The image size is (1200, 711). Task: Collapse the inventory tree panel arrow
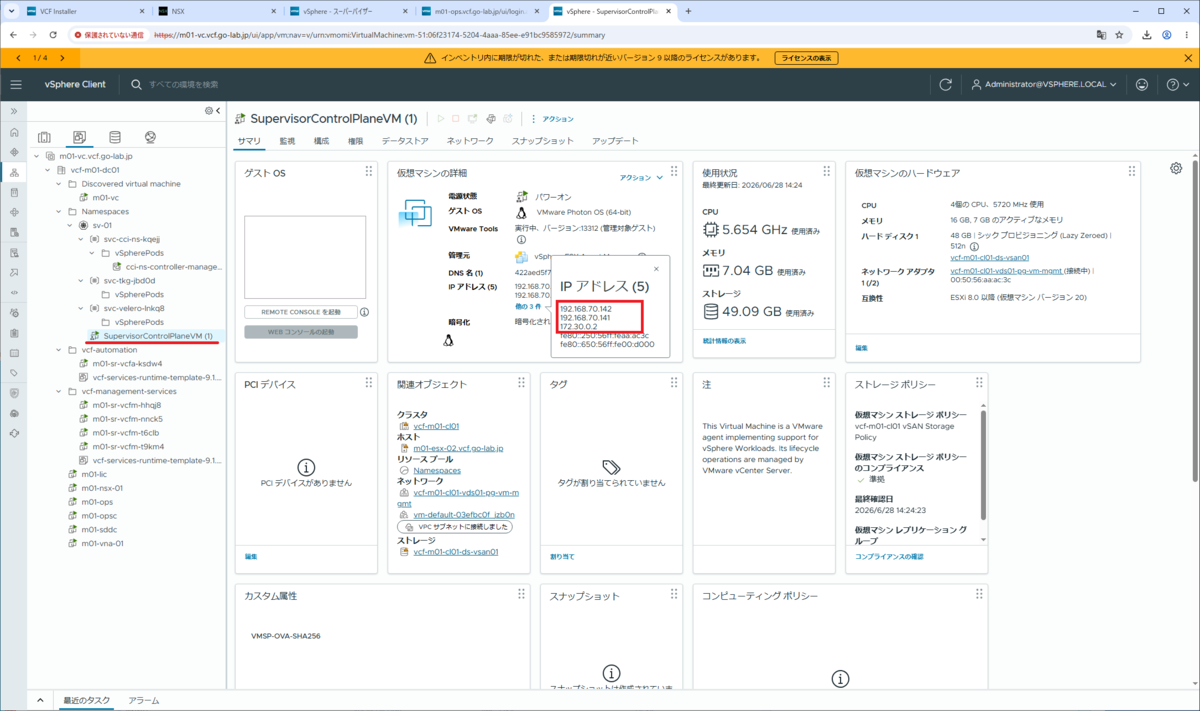coord(218,111)
